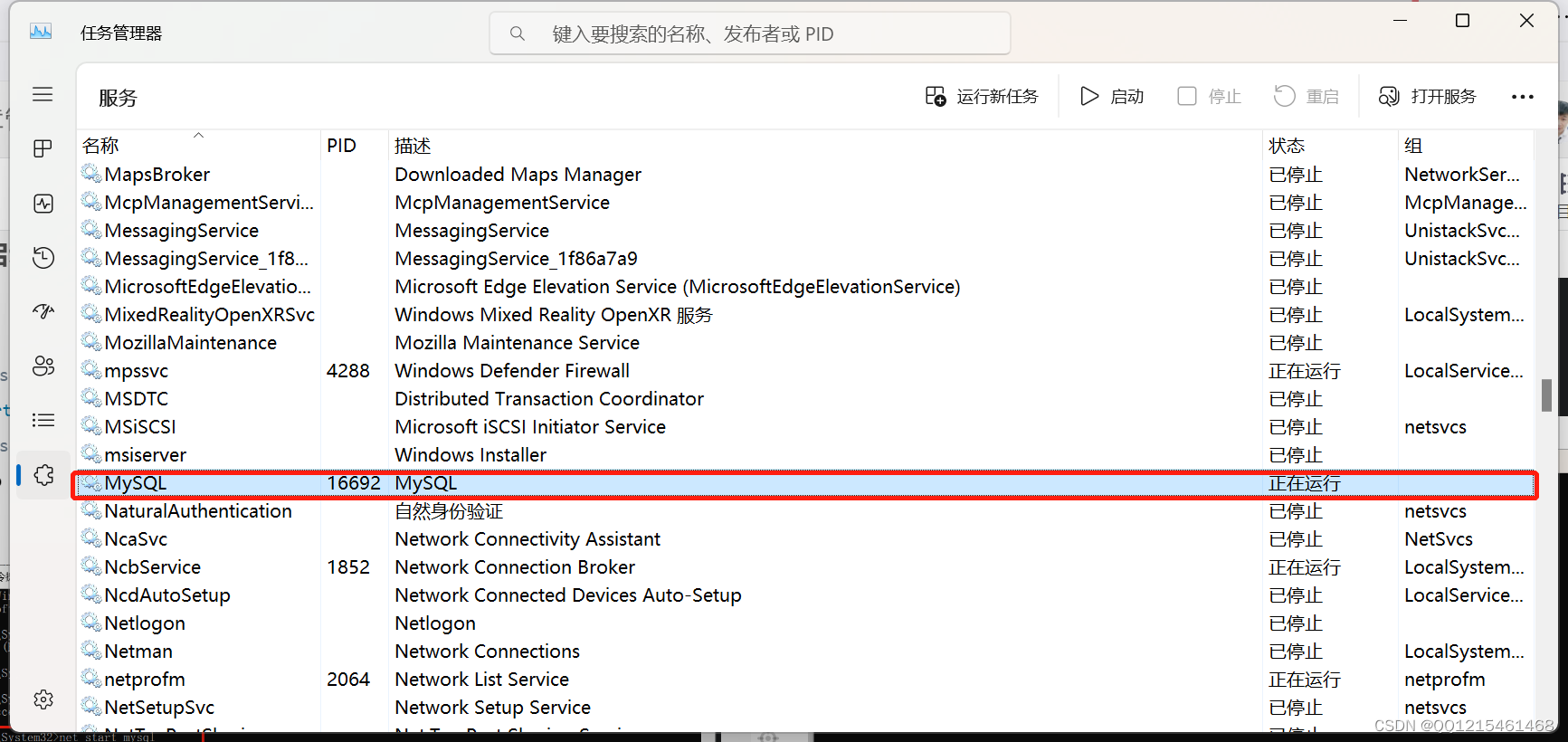
Task: Select the MessagingService_1f8... service name
Action: 206,259
